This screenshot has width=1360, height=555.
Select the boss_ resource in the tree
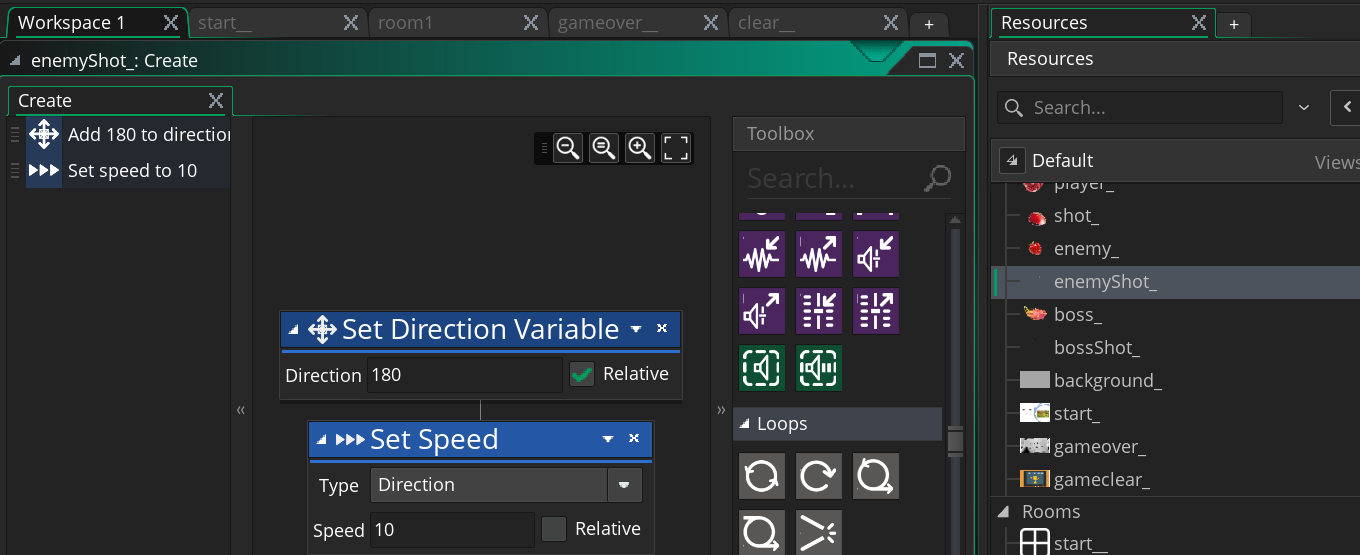[x=1077, y=315]
